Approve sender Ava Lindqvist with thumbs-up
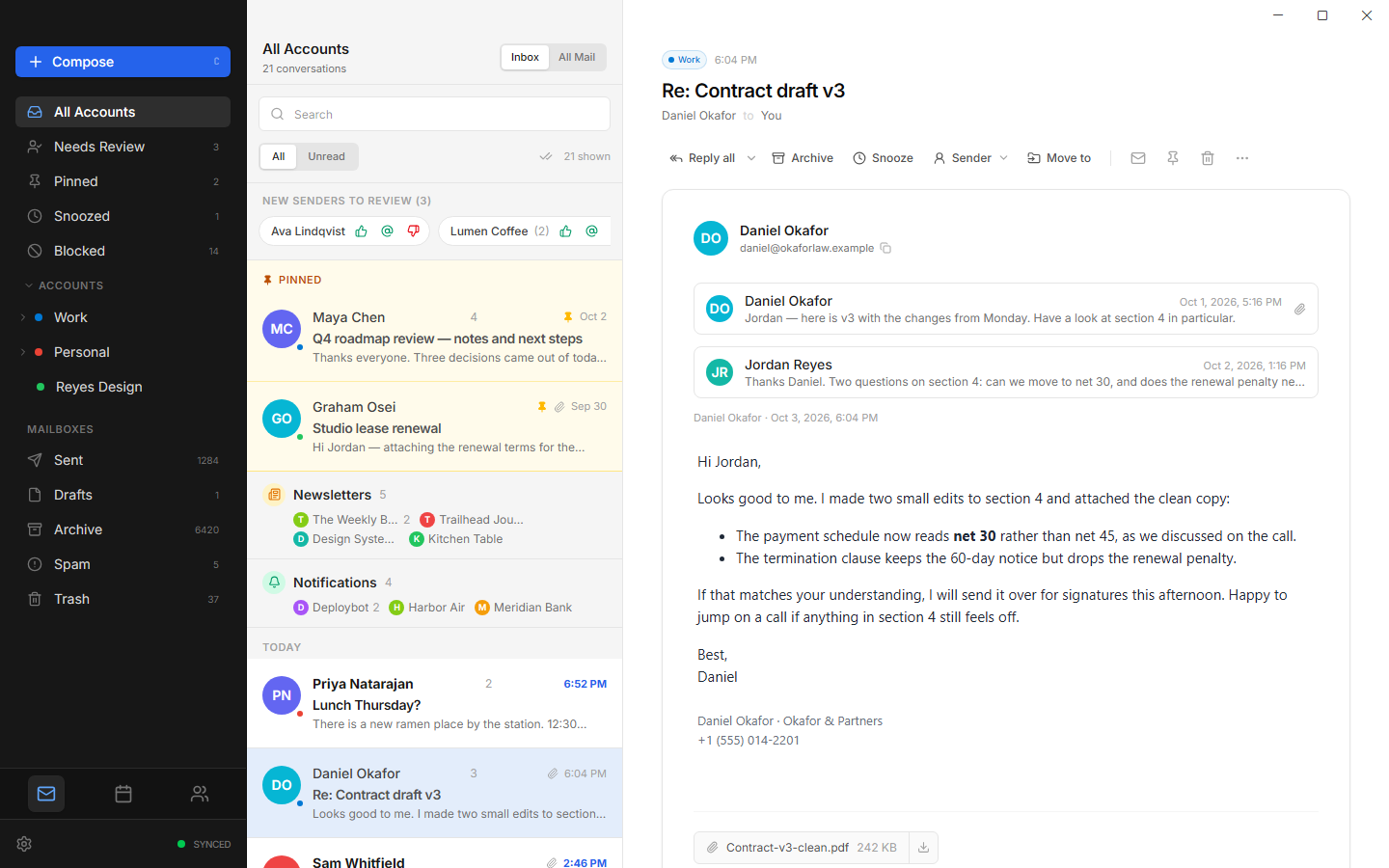 coord(362,231)
